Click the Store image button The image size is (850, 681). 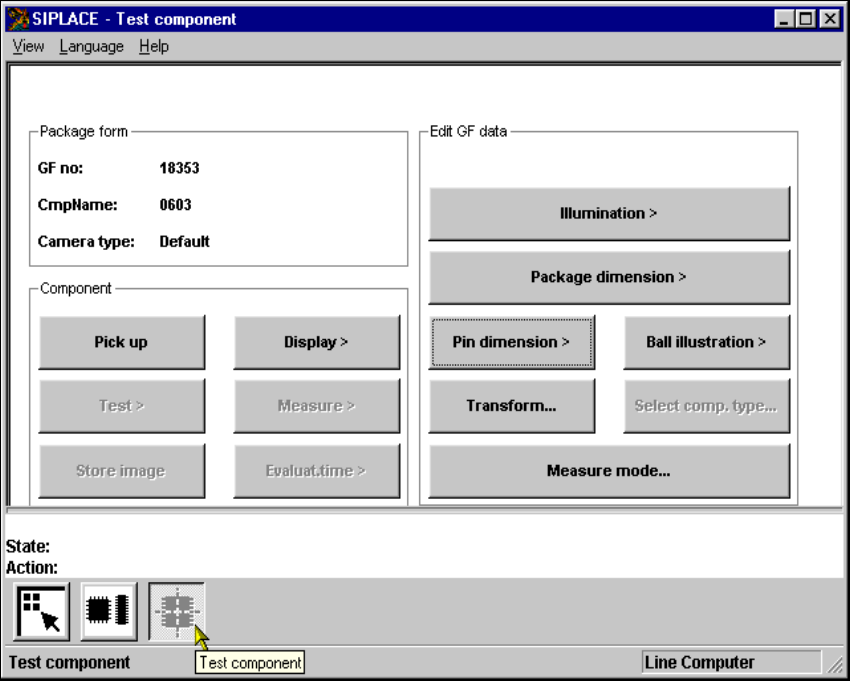pos(121,471)
